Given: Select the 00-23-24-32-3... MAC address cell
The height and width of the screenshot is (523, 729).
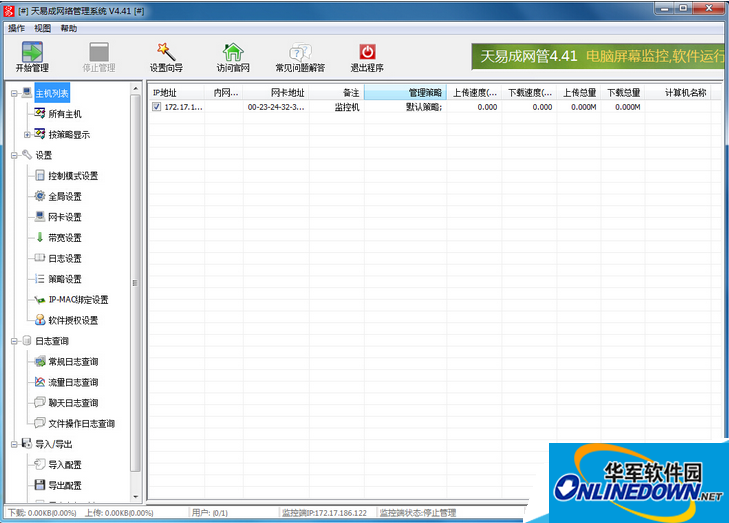Looking at the screenshot, I should tap(276, 107).
